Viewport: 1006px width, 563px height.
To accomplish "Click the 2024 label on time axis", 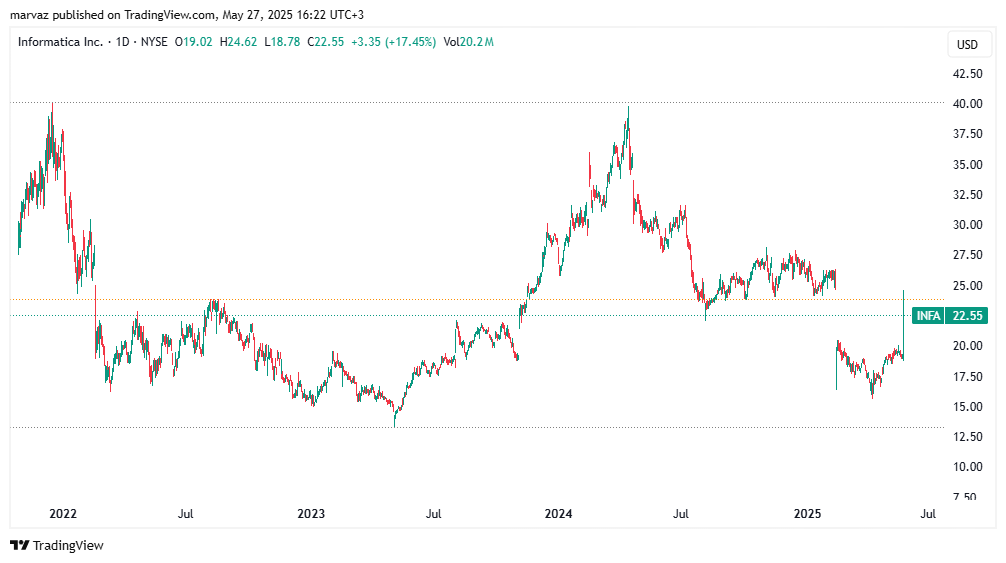I will click(558, 514).
